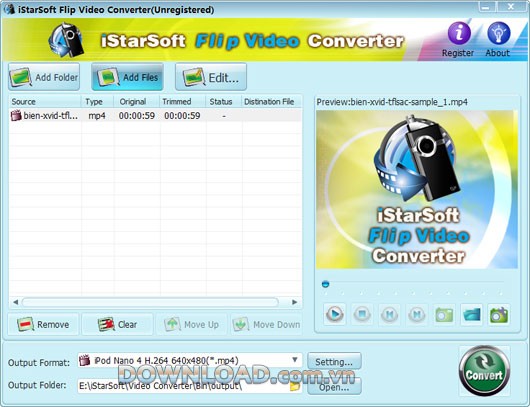Click the Distination File column header
This screenshot has height=407, width=530.
[x=271, y=101]
